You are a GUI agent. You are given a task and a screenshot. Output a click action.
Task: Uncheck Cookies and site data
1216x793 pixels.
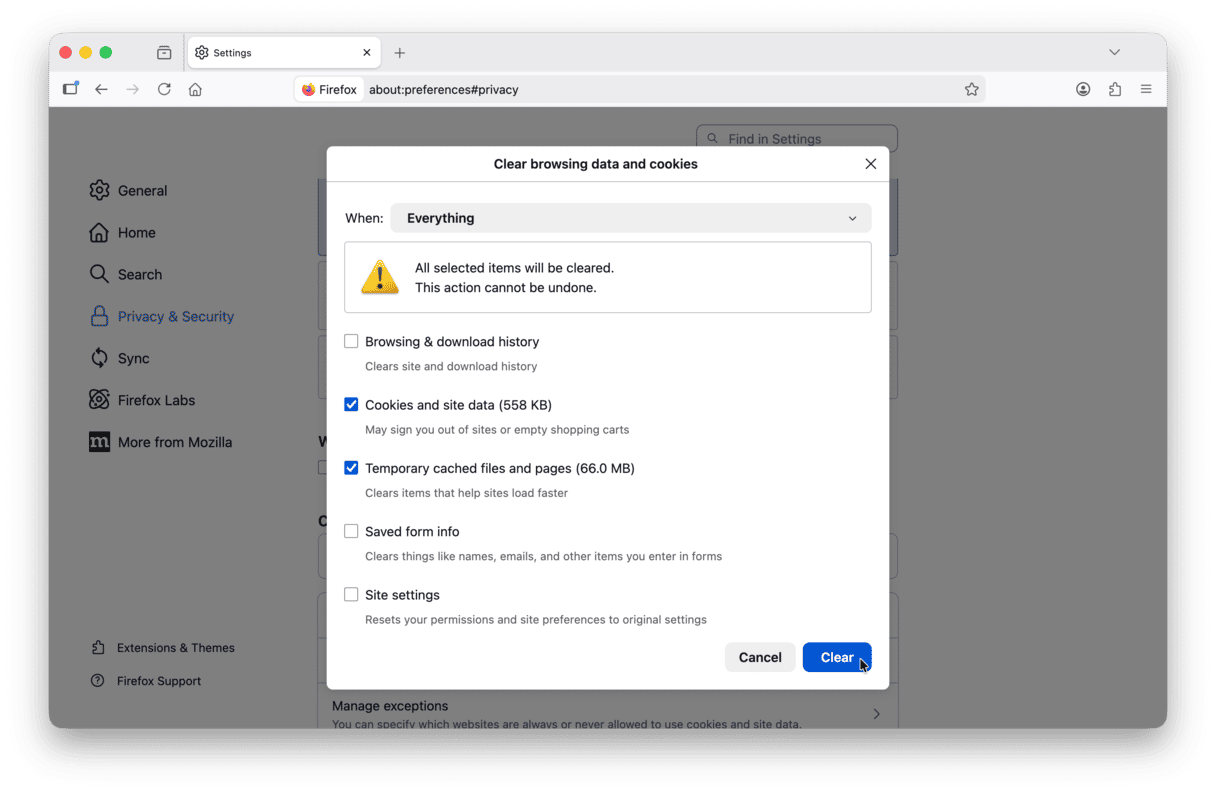click(x=351, y=404)
